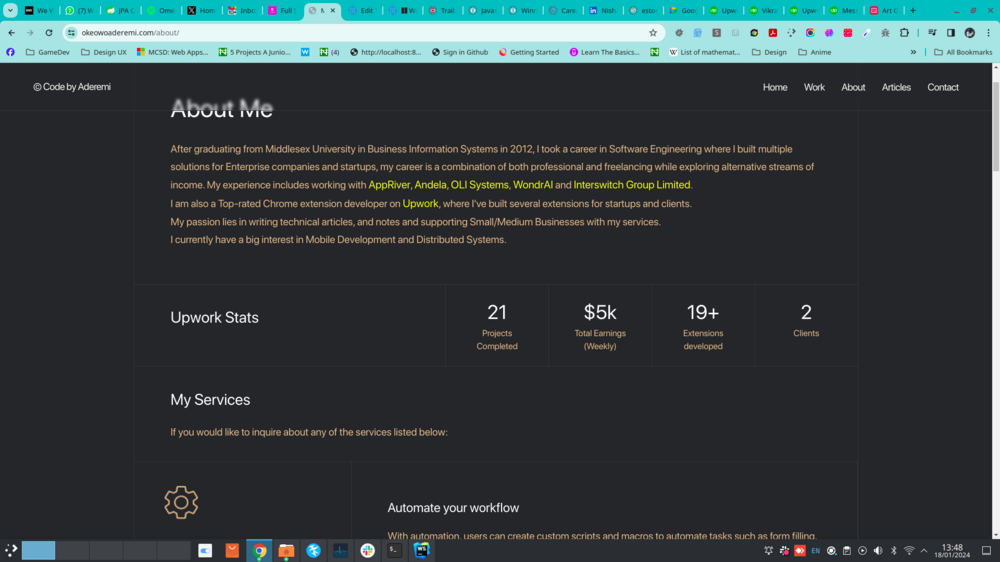Screen dimensions: 1000x562
Task: Click the show desktop button
Action: pos(986,551)
